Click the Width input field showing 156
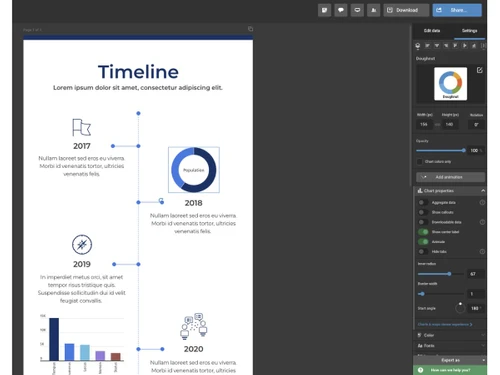The width and height of the screenshot is (500, 375). coord(424,124)
